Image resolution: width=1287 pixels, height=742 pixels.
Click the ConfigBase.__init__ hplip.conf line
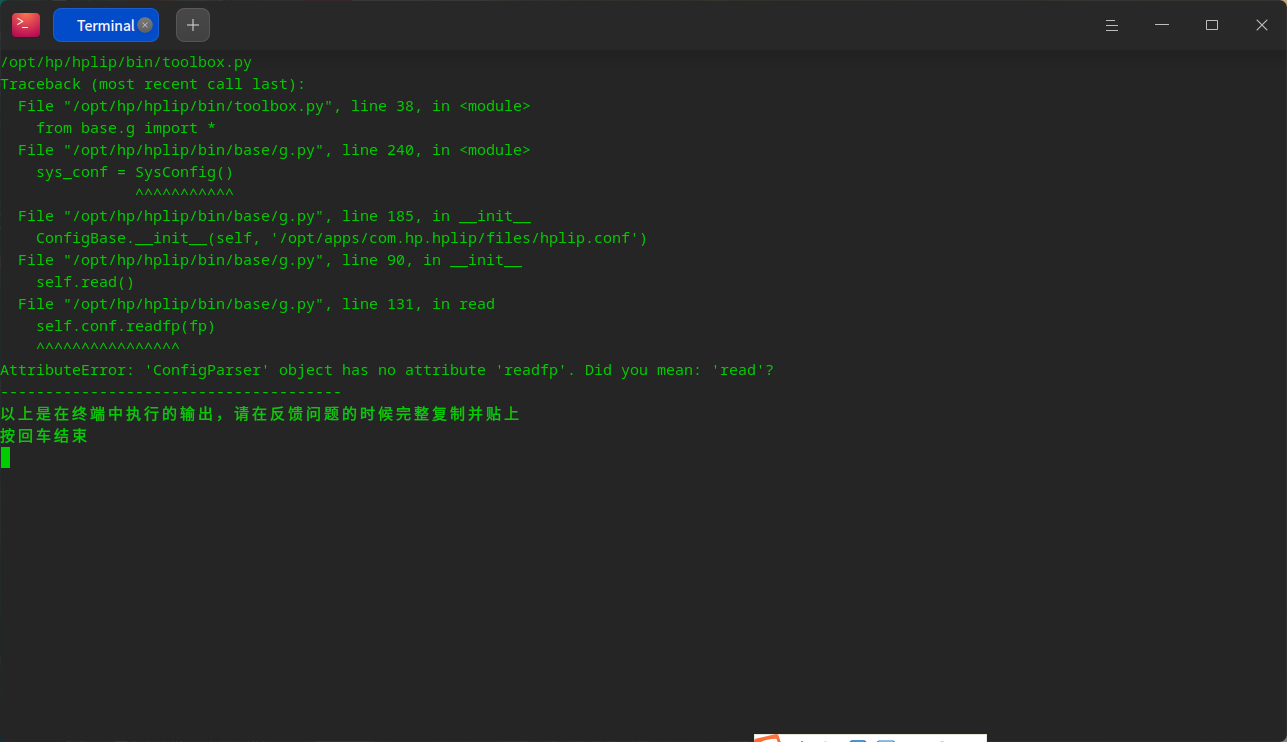342,238
